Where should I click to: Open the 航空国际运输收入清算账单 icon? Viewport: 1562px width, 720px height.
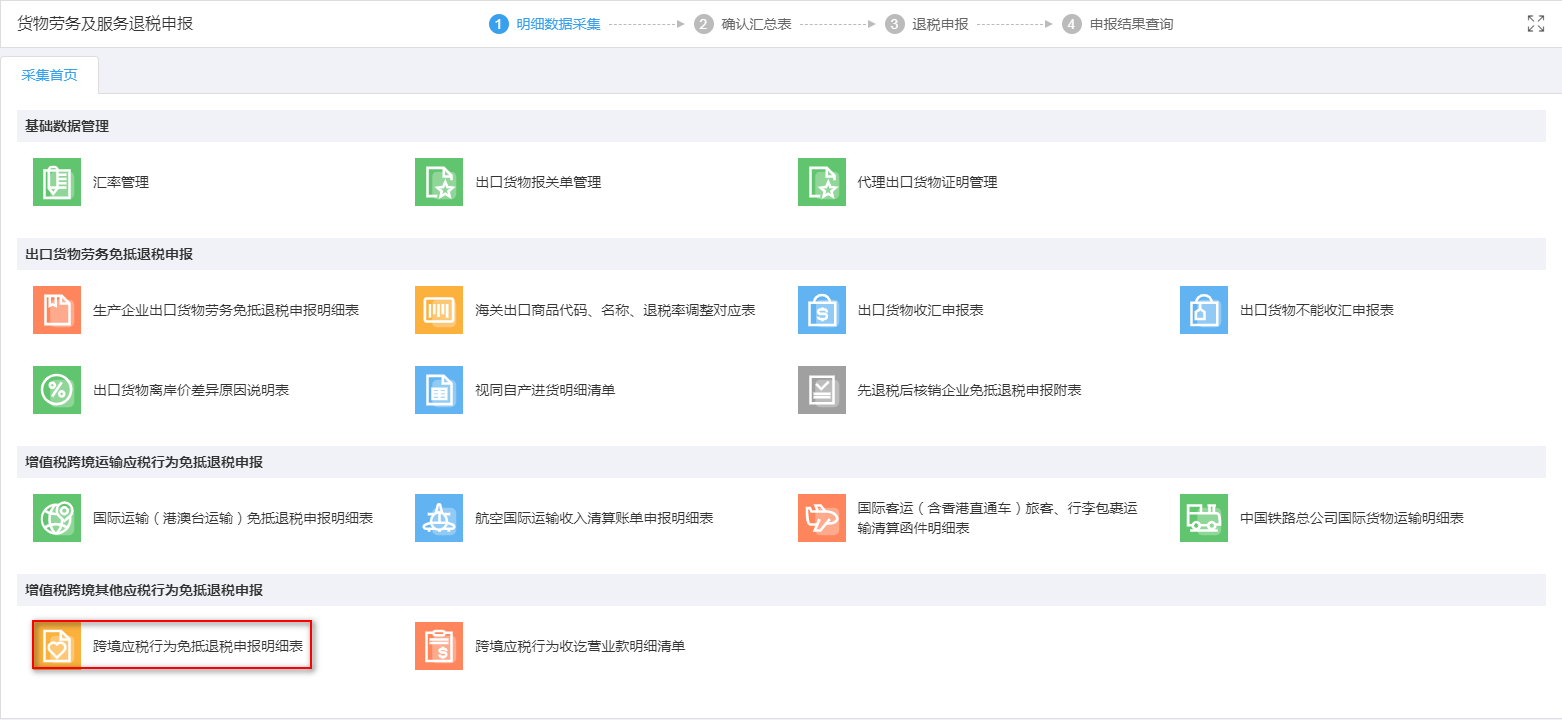439,518
